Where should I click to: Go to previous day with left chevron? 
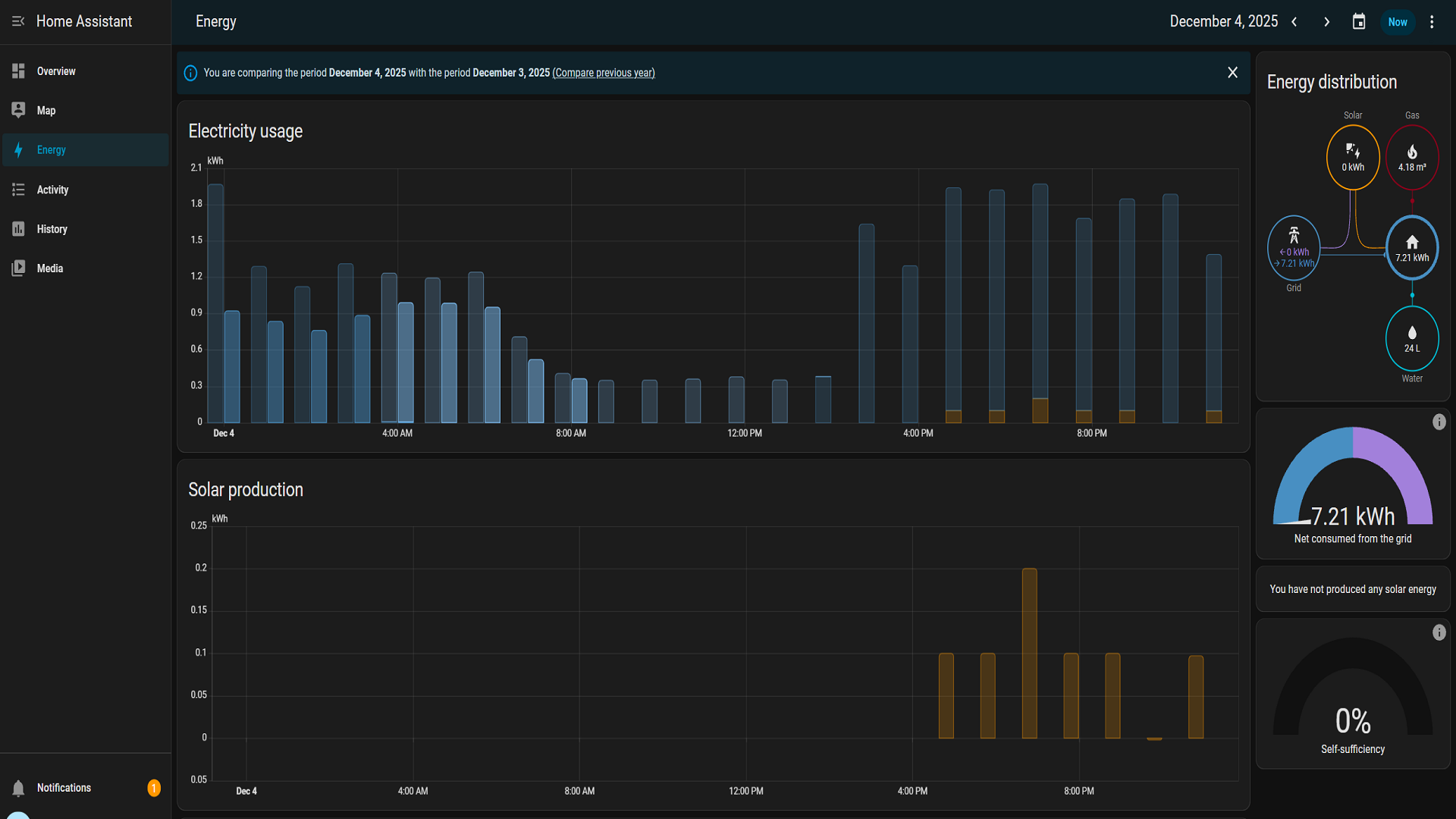click(1294, 22)
